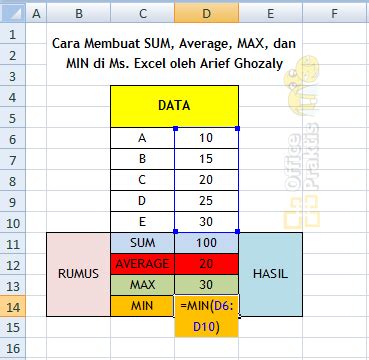The image size is (369, 360).
Task: Select row 8 header
Action: (12, 181)
